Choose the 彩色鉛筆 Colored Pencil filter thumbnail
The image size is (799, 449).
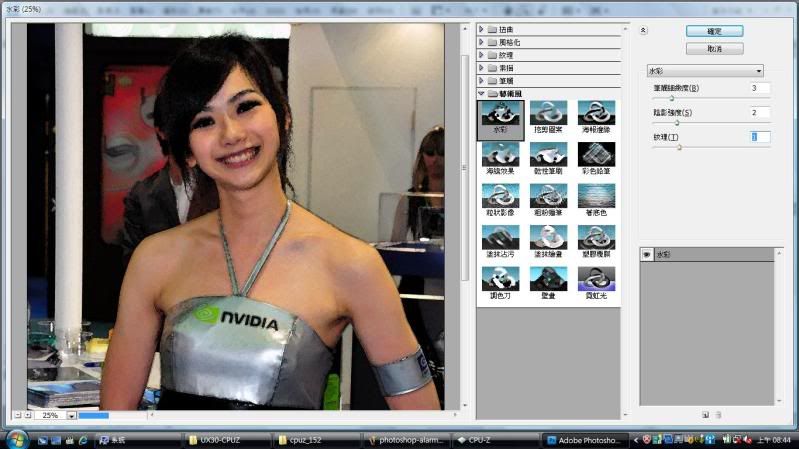pos(596,154)
